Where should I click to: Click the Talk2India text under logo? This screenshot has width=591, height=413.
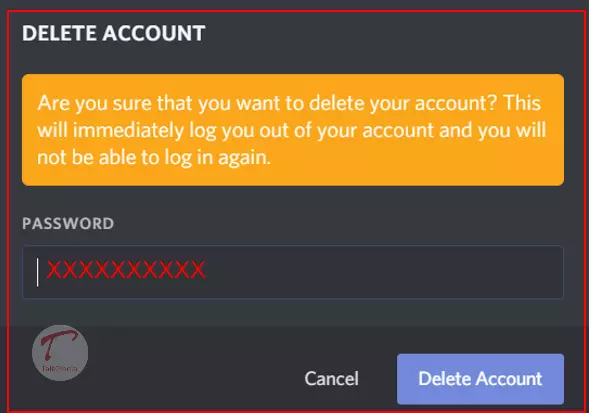[x=60, y=369]
